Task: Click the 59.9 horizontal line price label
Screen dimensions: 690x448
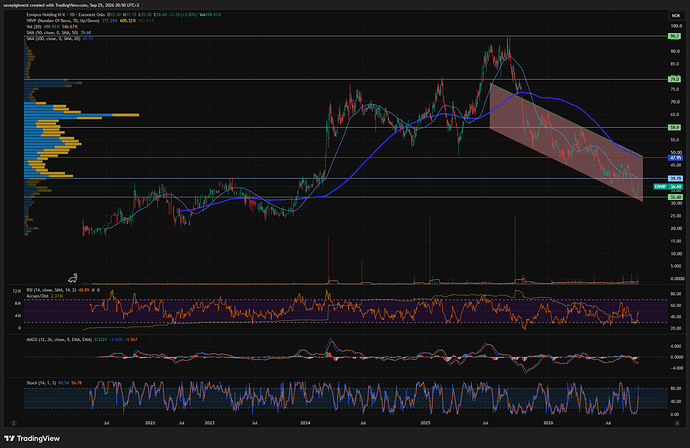Action: click(x=675, y=128)
